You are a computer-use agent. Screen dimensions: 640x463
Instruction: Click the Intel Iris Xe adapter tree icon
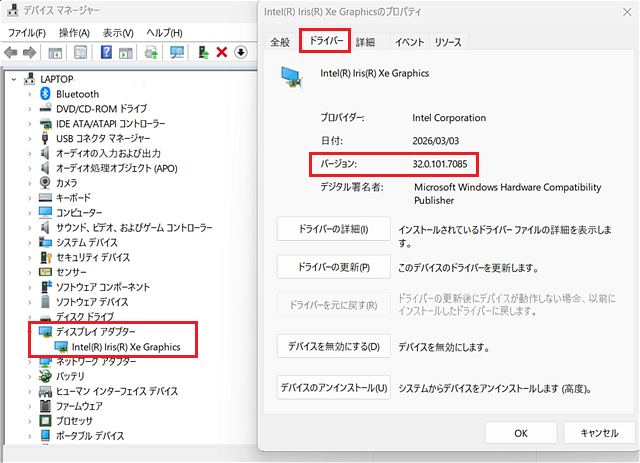click(61, 347)
